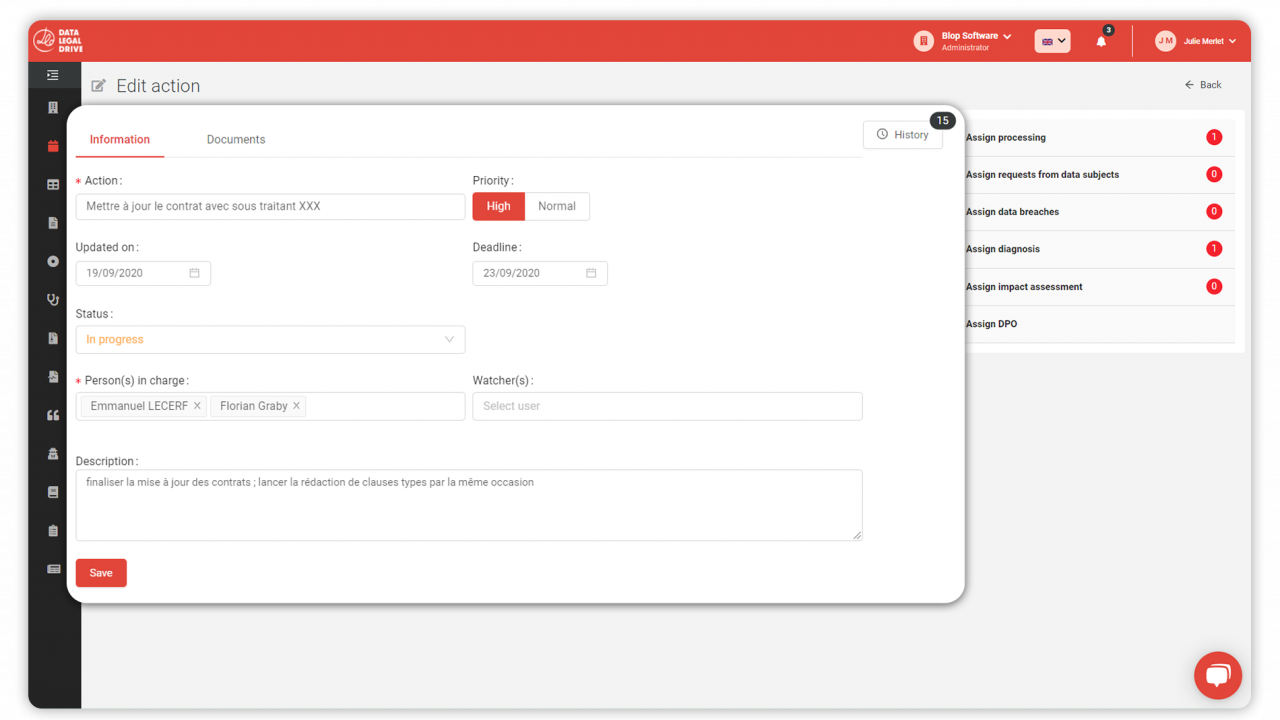This screenshot has height=720, width=1280.
Task: Open the quotation marks icon in the sidebar
Action: pos(53,415)
